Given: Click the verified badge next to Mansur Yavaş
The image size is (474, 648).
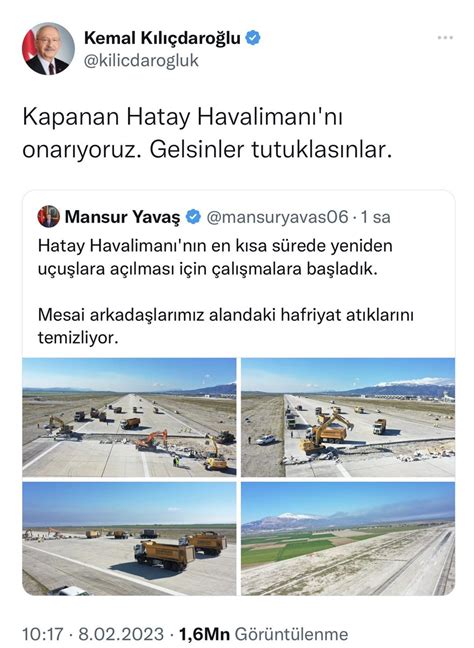Looking at the screenshot, I should click(x=193, y=217).
